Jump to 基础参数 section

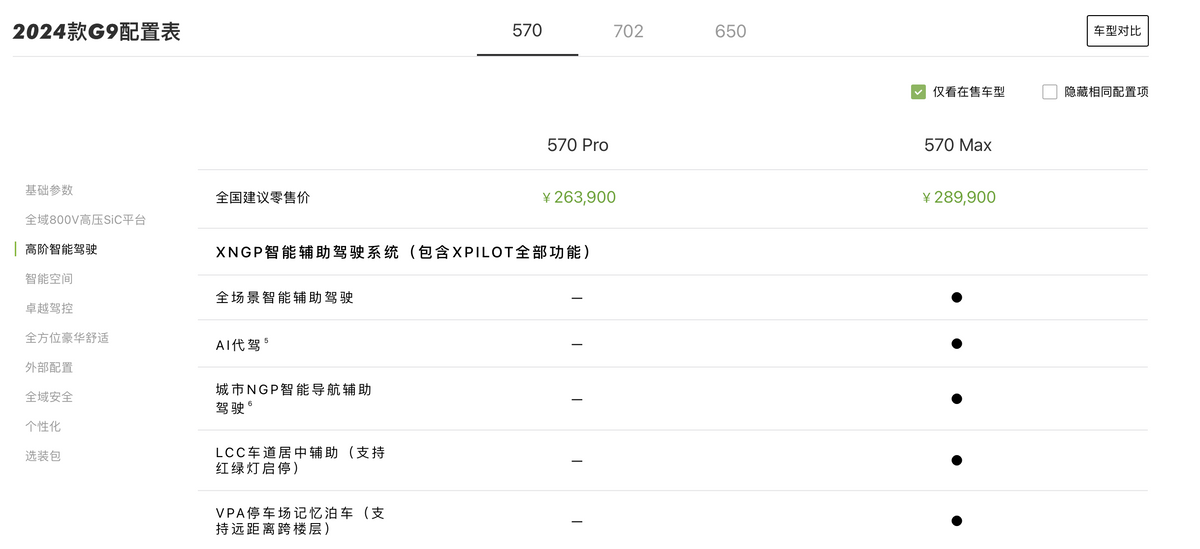coord(49,190)
